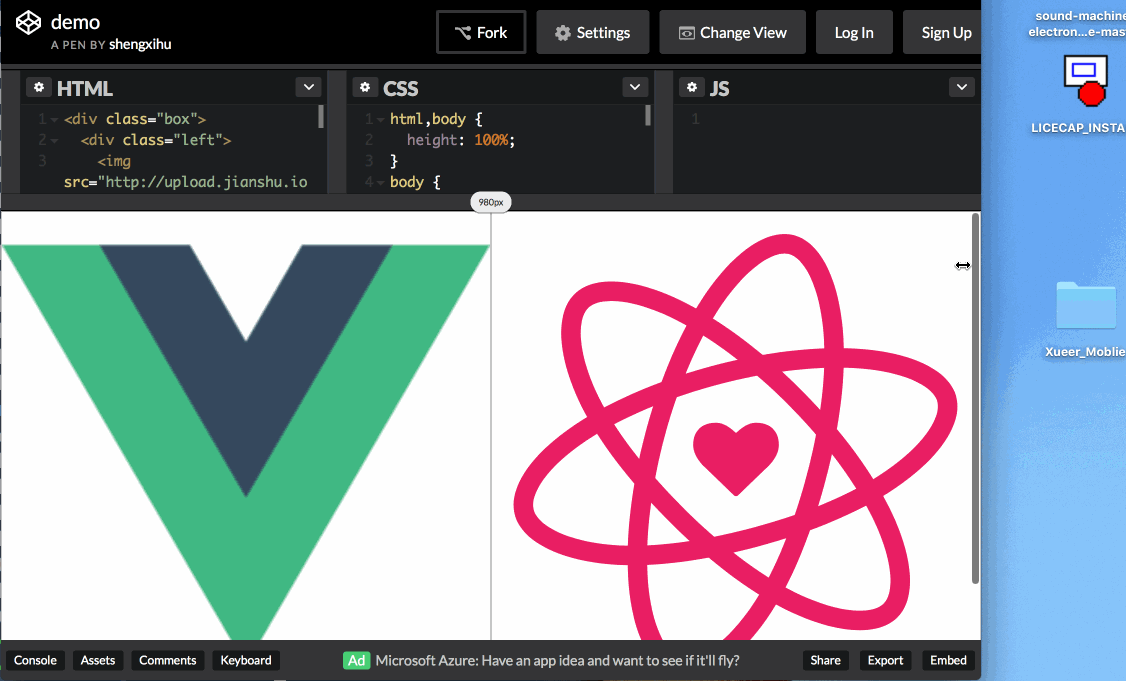The height and width of the screenshot is (681, 1126).
Task: Collapse fold arrow on HTML line 1
Action: [x=55, y=120]
